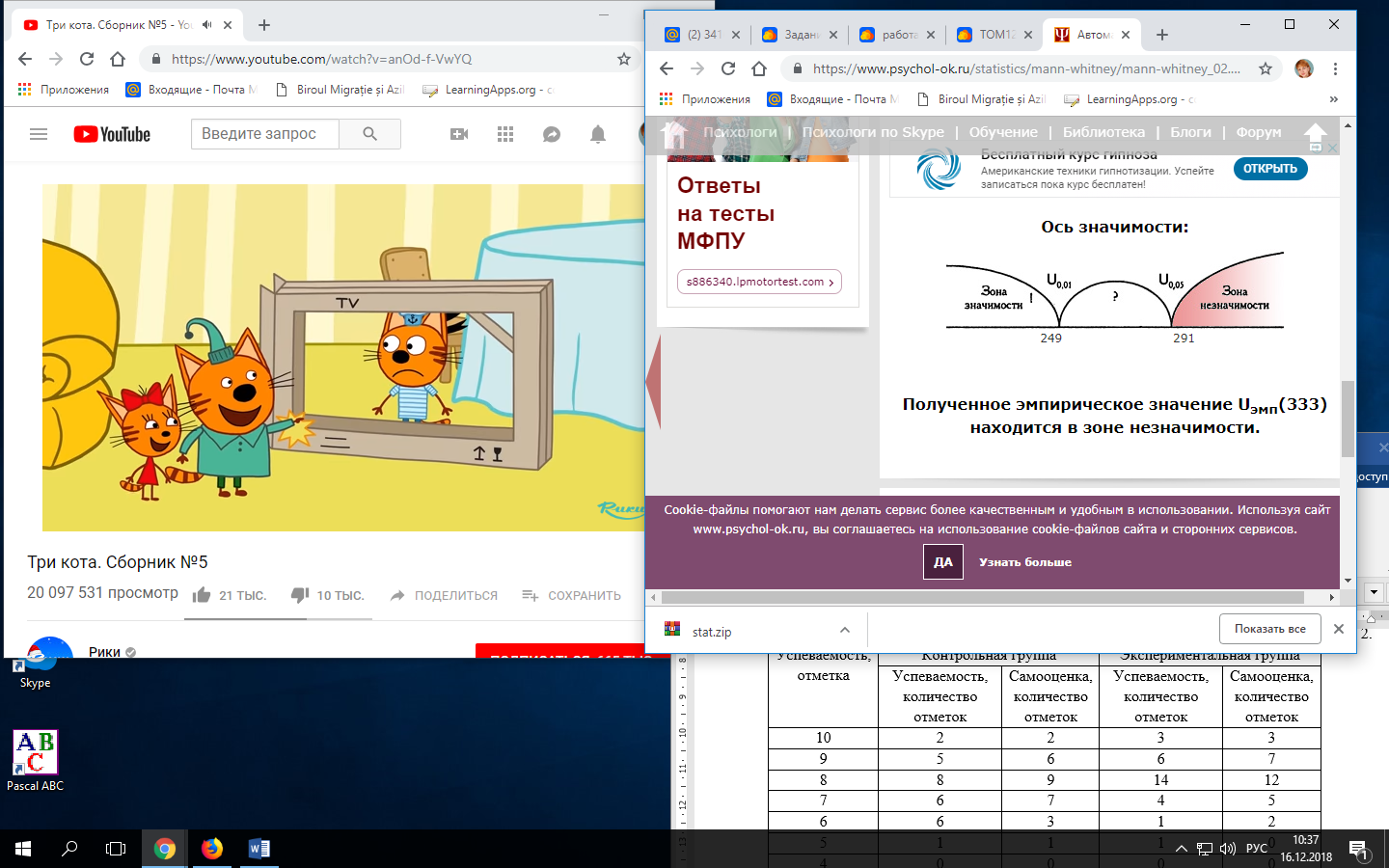Click home button in psychol-ok browser toolbar
Viewport: 1389px width, 868px height.
[x=759, y=68]
